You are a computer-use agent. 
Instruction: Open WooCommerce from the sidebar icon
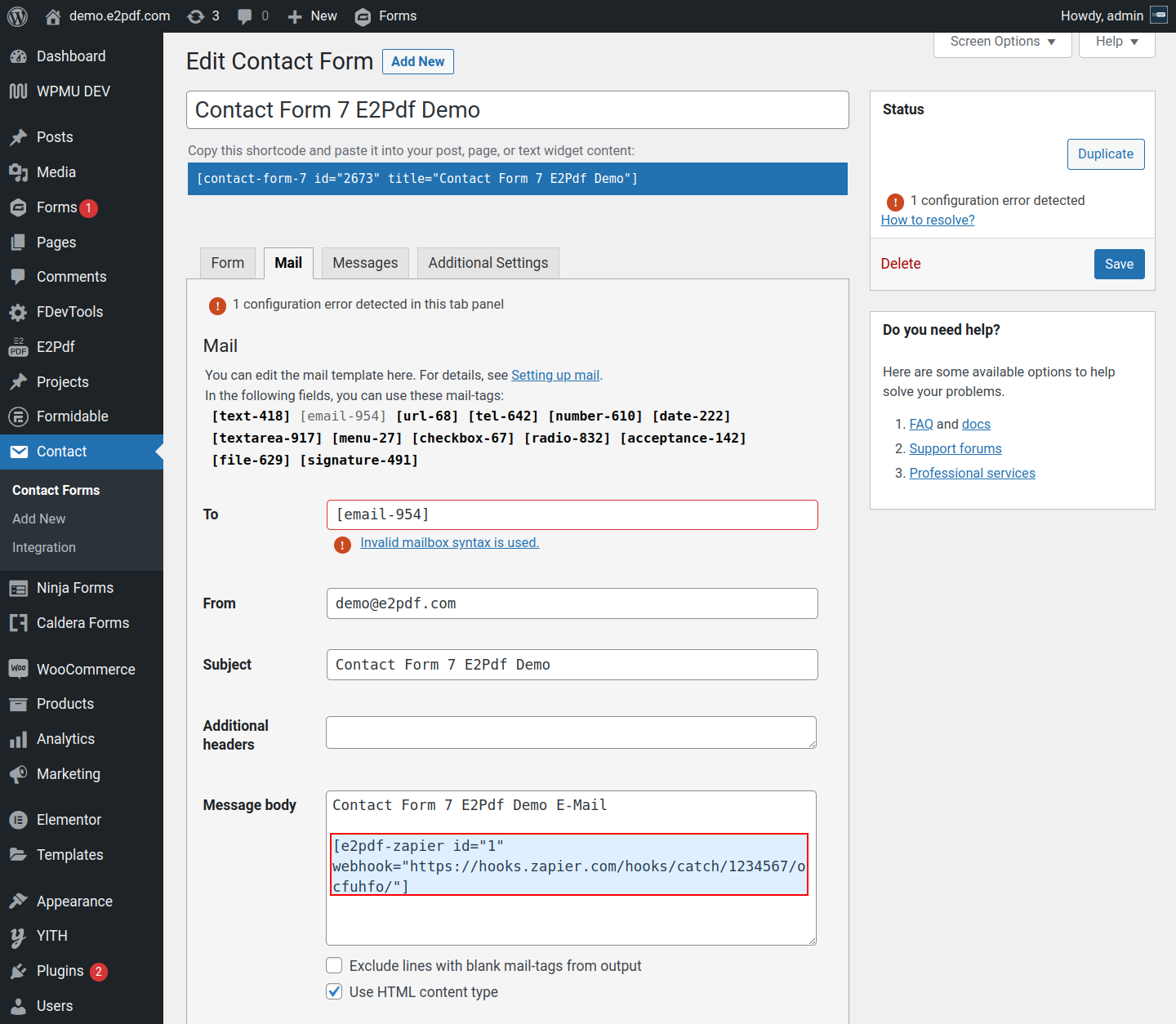pos(18,670)
